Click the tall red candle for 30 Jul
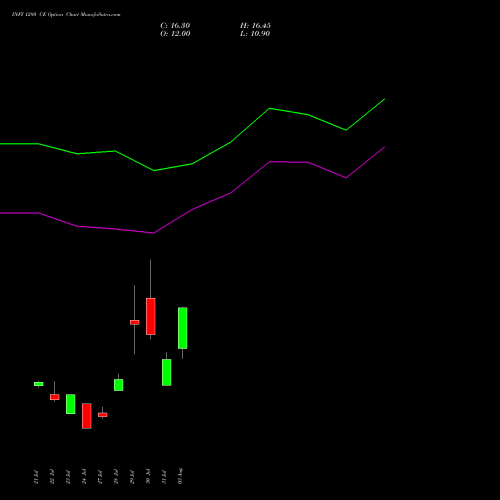 point(151,316)
